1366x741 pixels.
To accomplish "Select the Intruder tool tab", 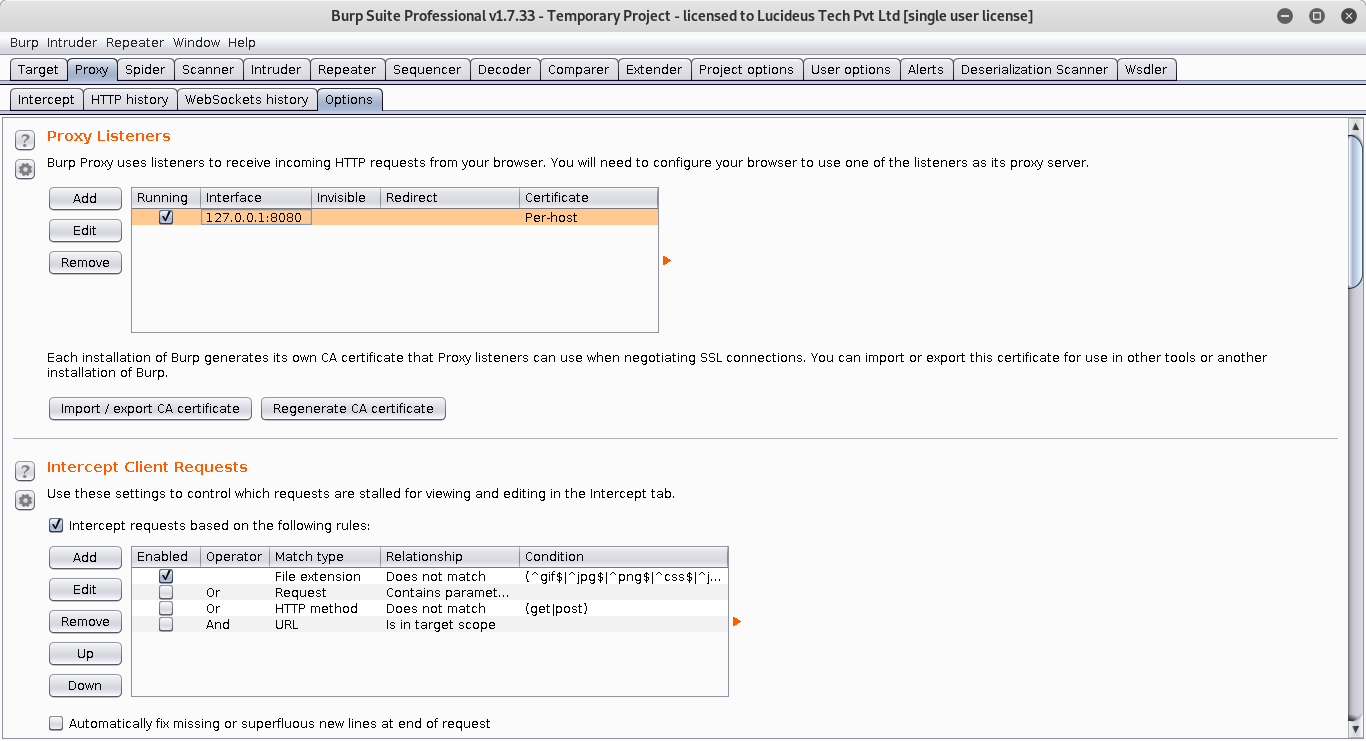I will (x=276, y=70).
